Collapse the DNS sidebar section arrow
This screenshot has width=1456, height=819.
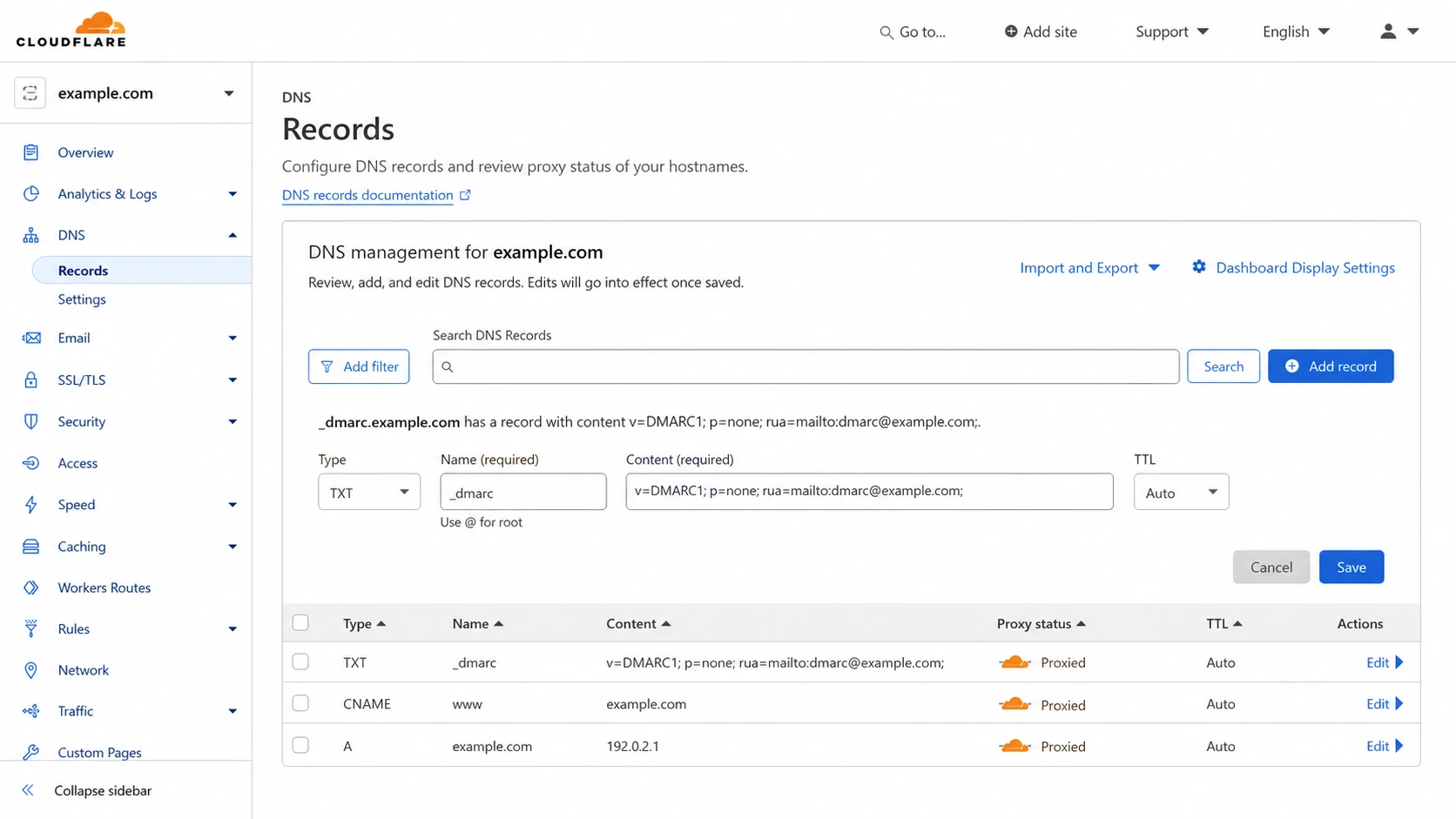pos(233,235)
